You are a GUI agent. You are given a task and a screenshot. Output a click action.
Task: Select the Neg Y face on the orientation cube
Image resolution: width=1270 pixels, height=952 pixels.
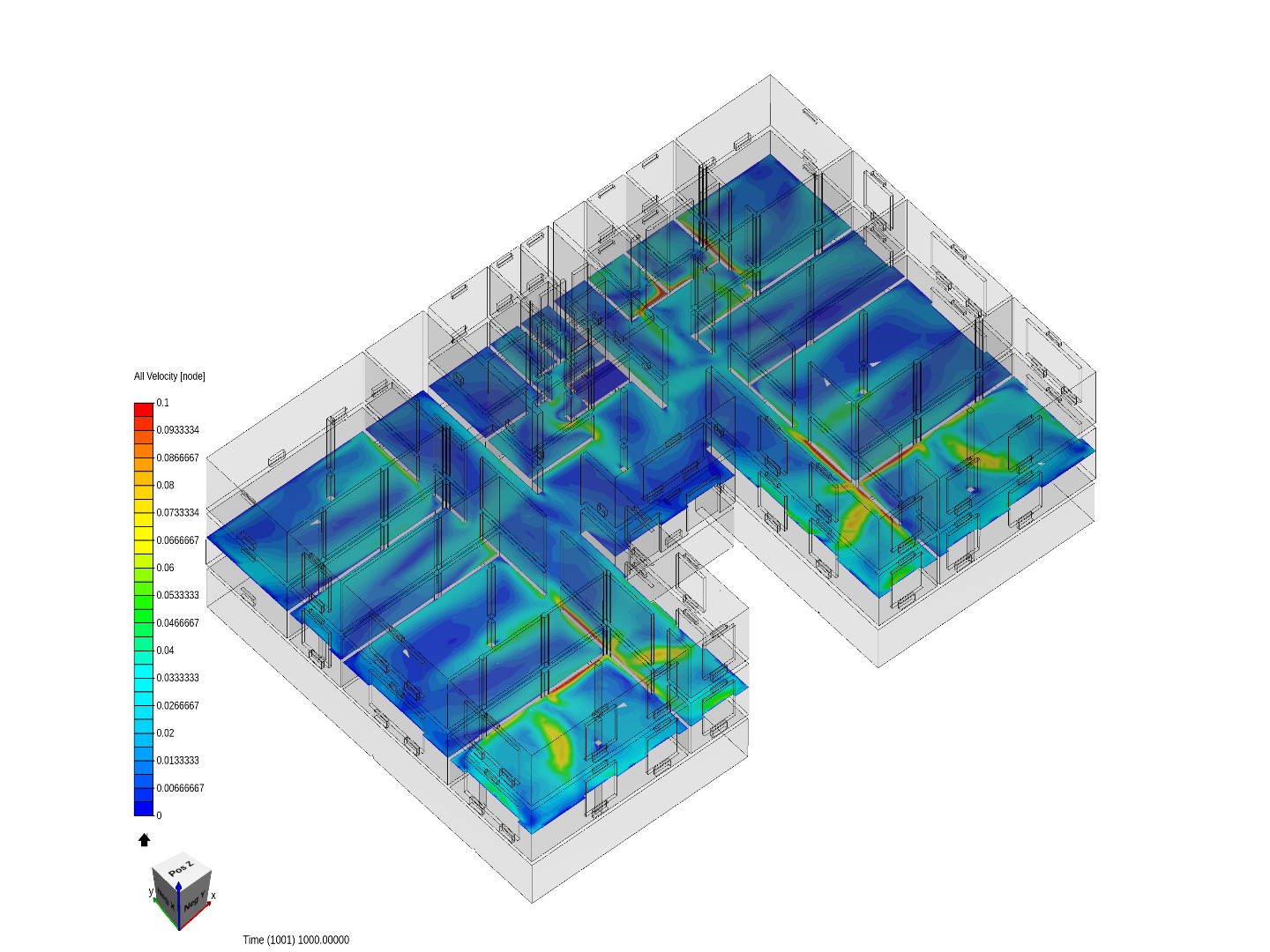[195, 901]
